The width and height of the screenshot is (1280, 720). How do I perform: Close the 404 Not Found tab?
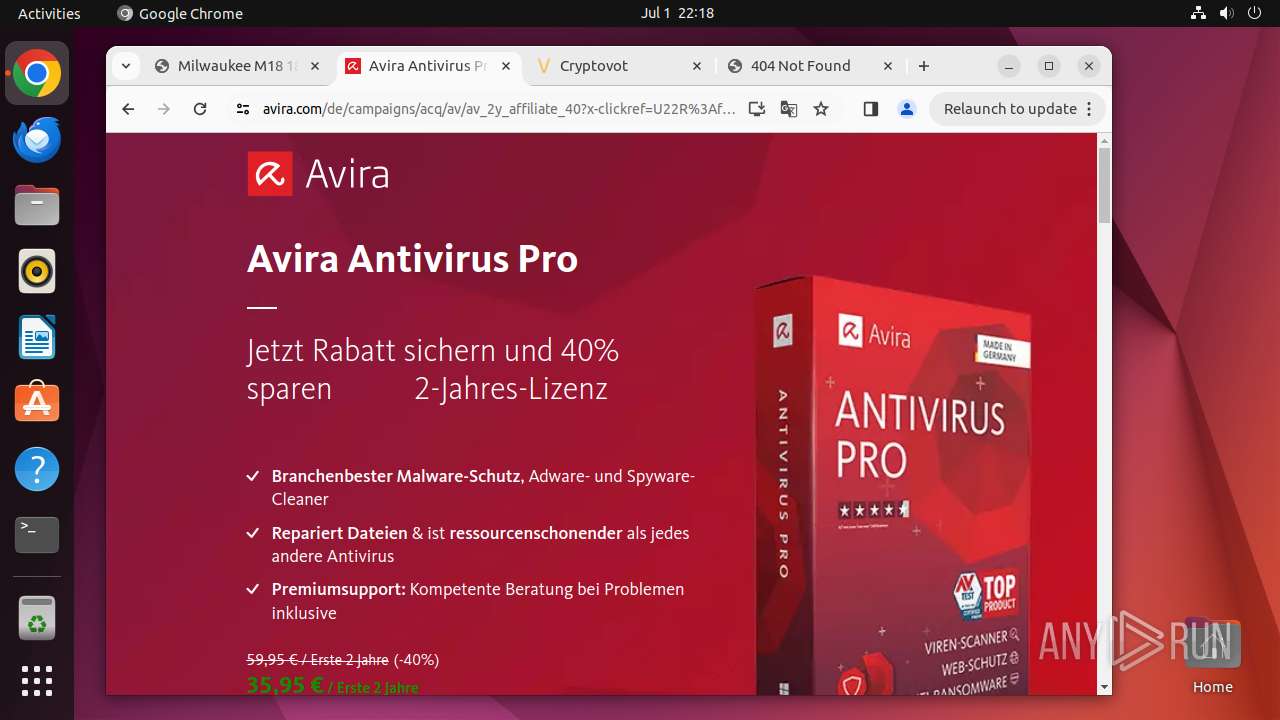[888, 66]
